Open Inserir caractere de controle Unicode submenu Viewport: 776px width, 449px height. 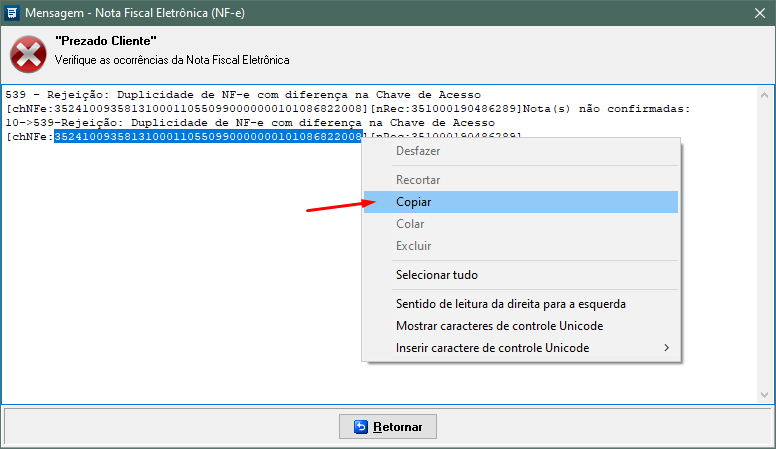492,348
